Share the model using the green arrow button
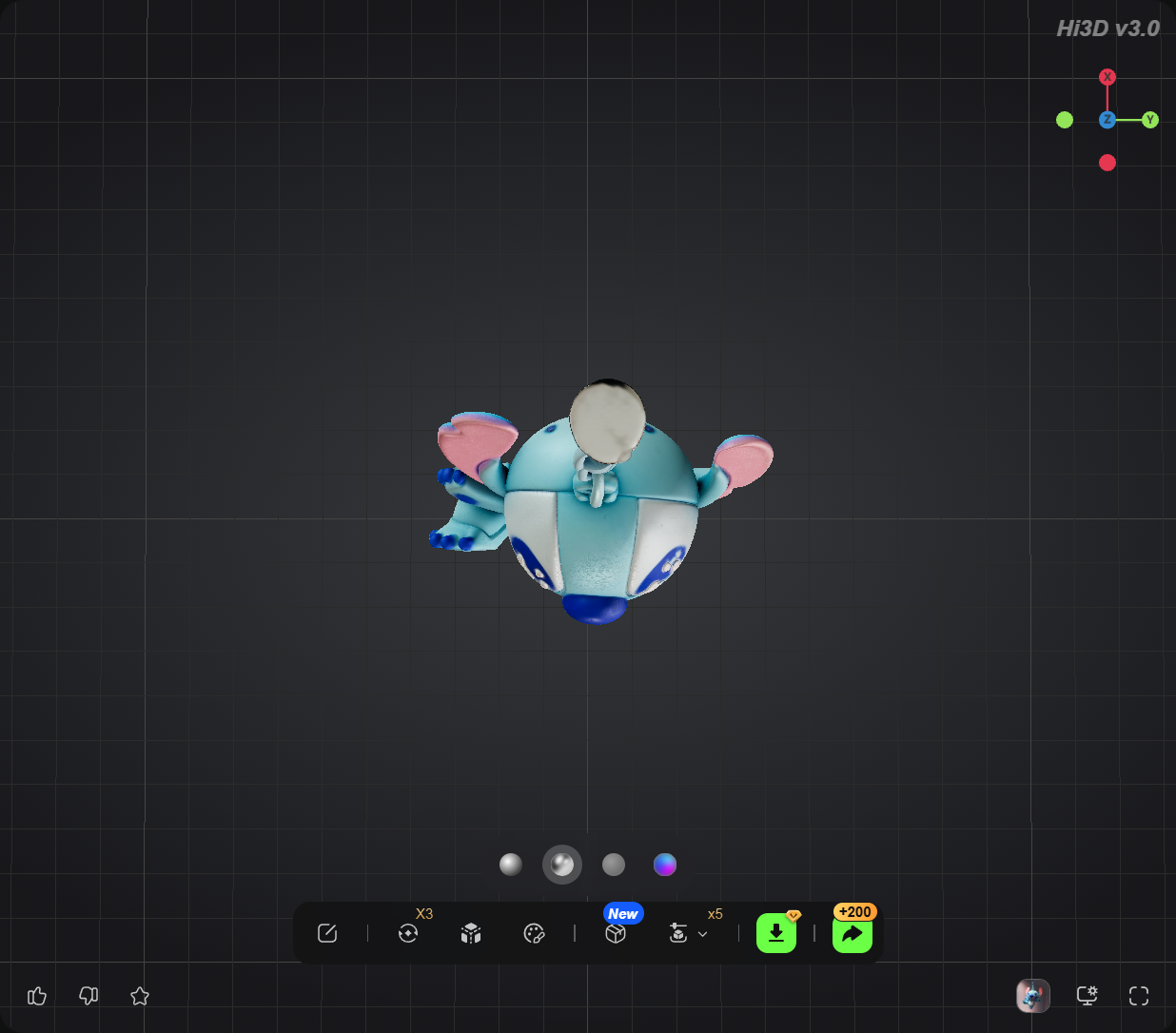The height and width of the screenshot is (1033, 1176). [x=853, y=933]
